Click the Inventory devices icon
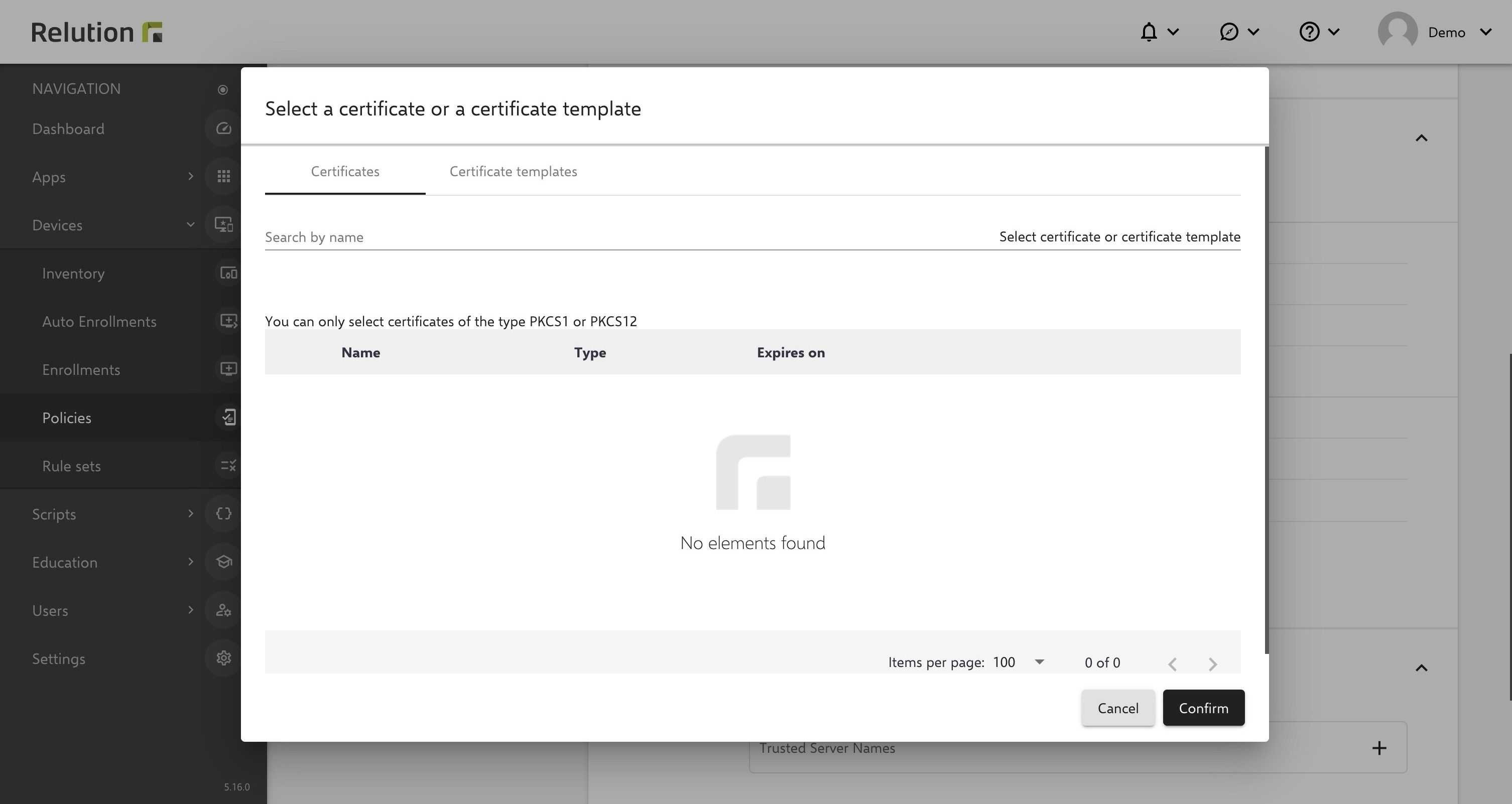 point(228,273)
